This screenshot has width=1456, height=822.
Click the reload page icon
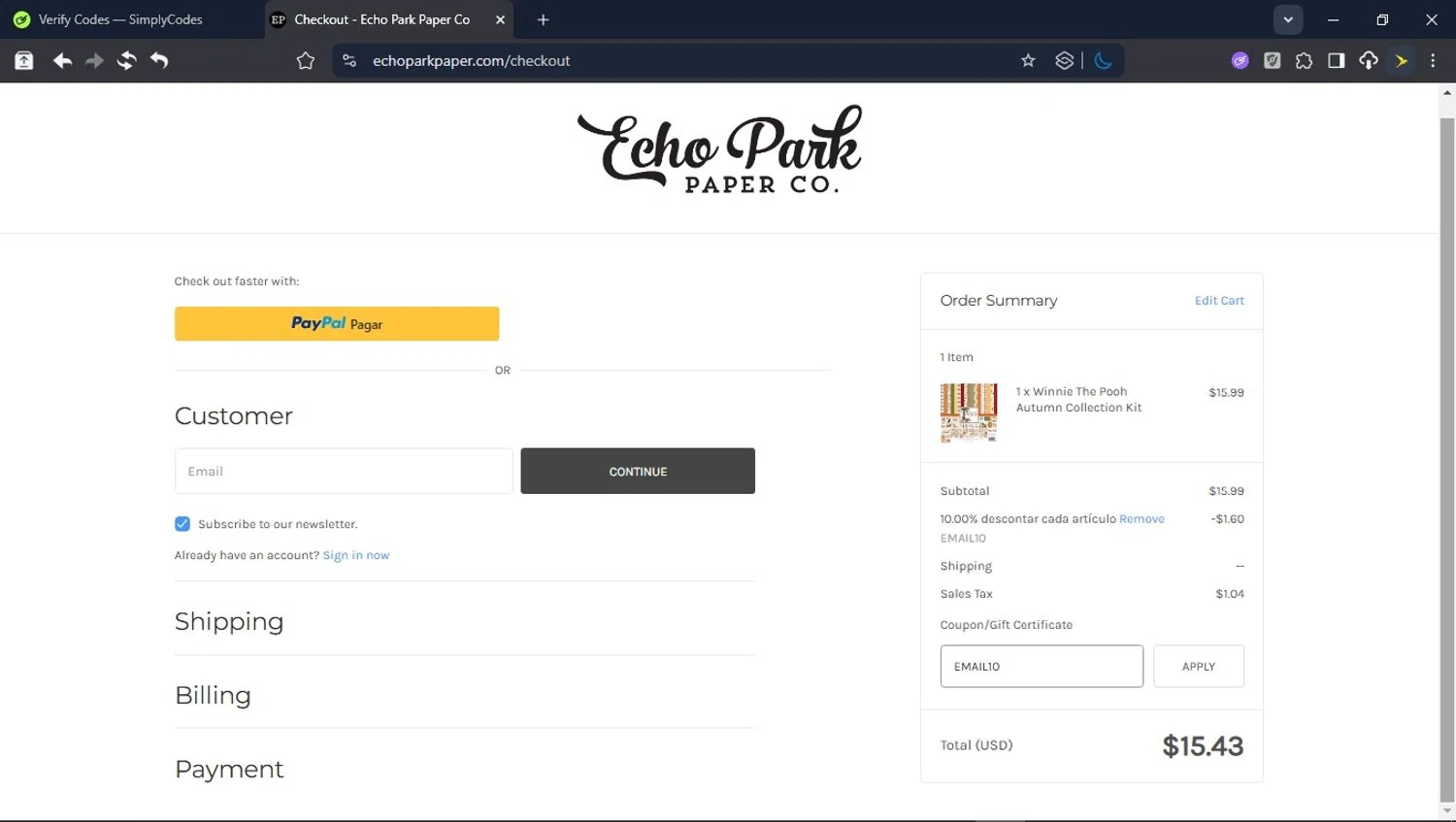coord(126,61)
